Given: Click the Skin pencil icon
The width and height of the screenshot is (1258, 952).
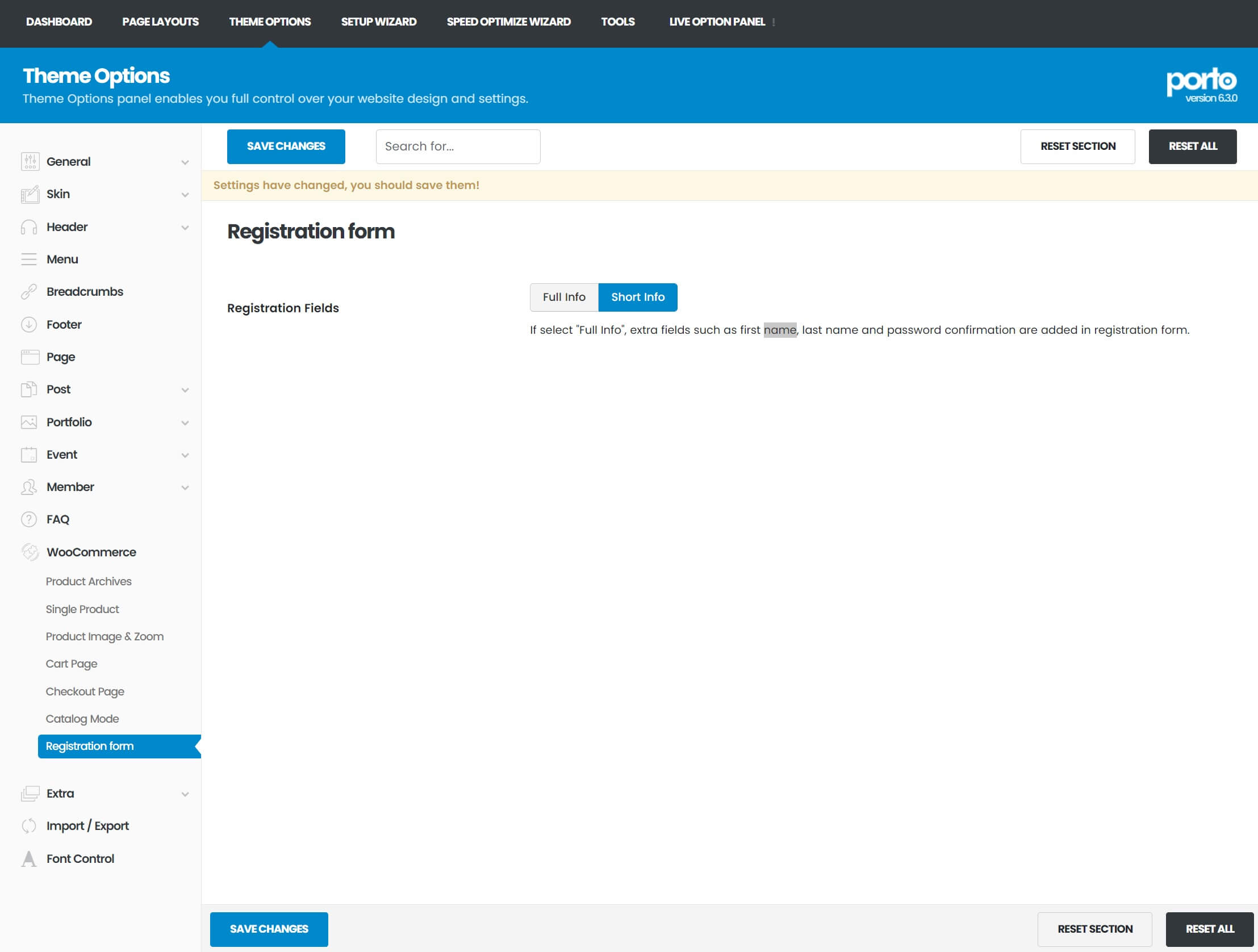Looking at the screenshot, I should [30, 194].
